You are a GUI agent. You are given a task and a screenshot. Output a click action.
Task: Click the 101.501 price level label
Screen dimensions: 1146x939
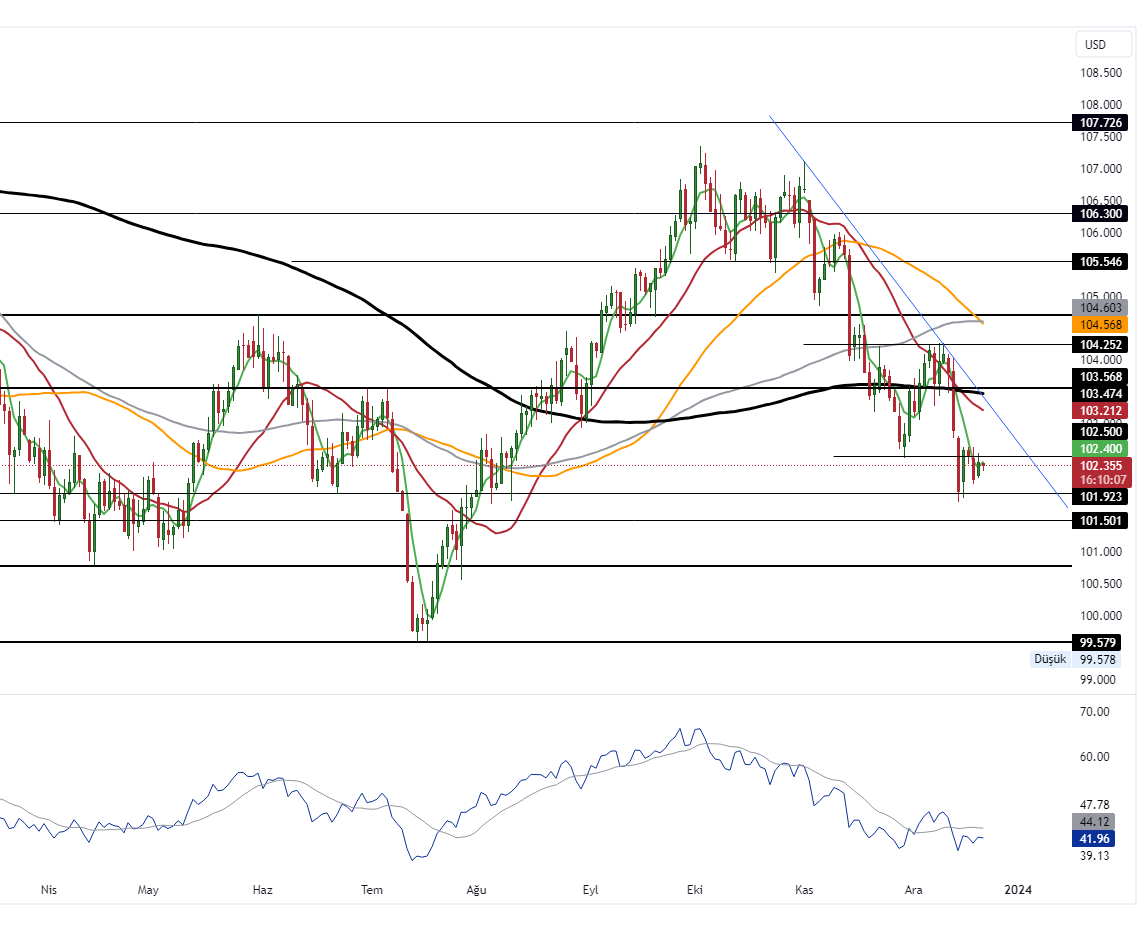coord(1100,520)
